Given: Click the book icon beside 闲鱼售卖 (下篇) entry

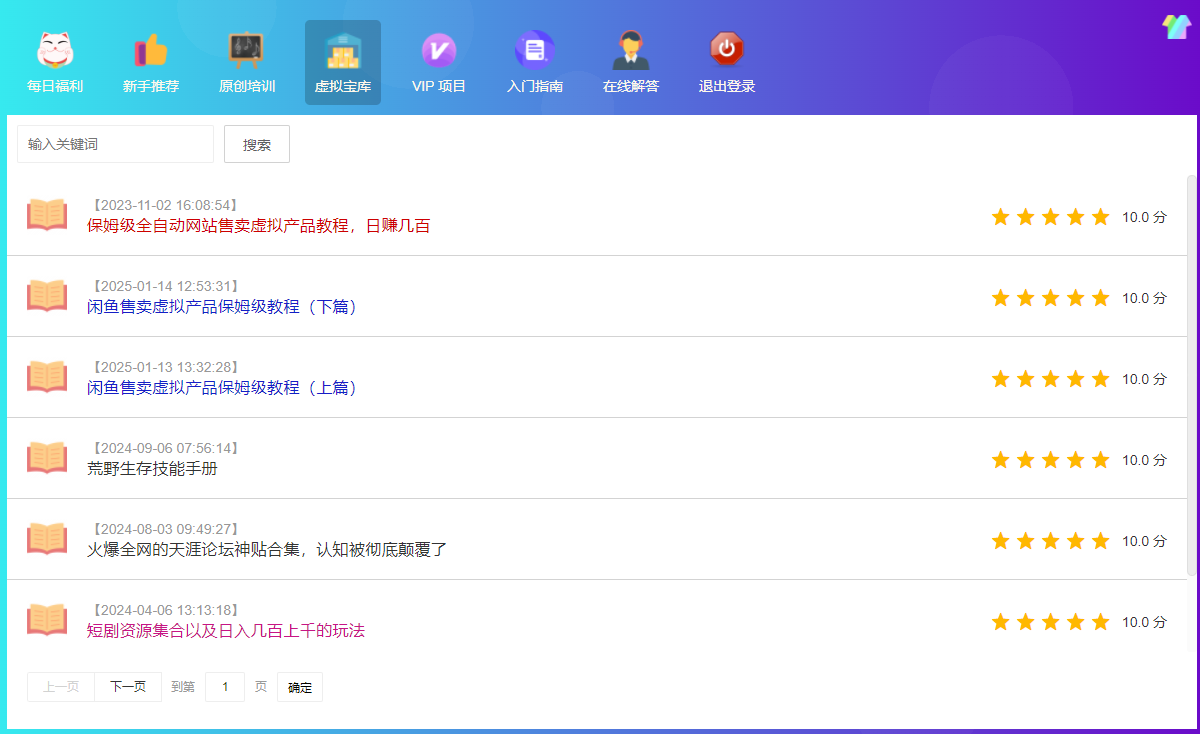Looking at the screenshot, I should click(47, 296).
